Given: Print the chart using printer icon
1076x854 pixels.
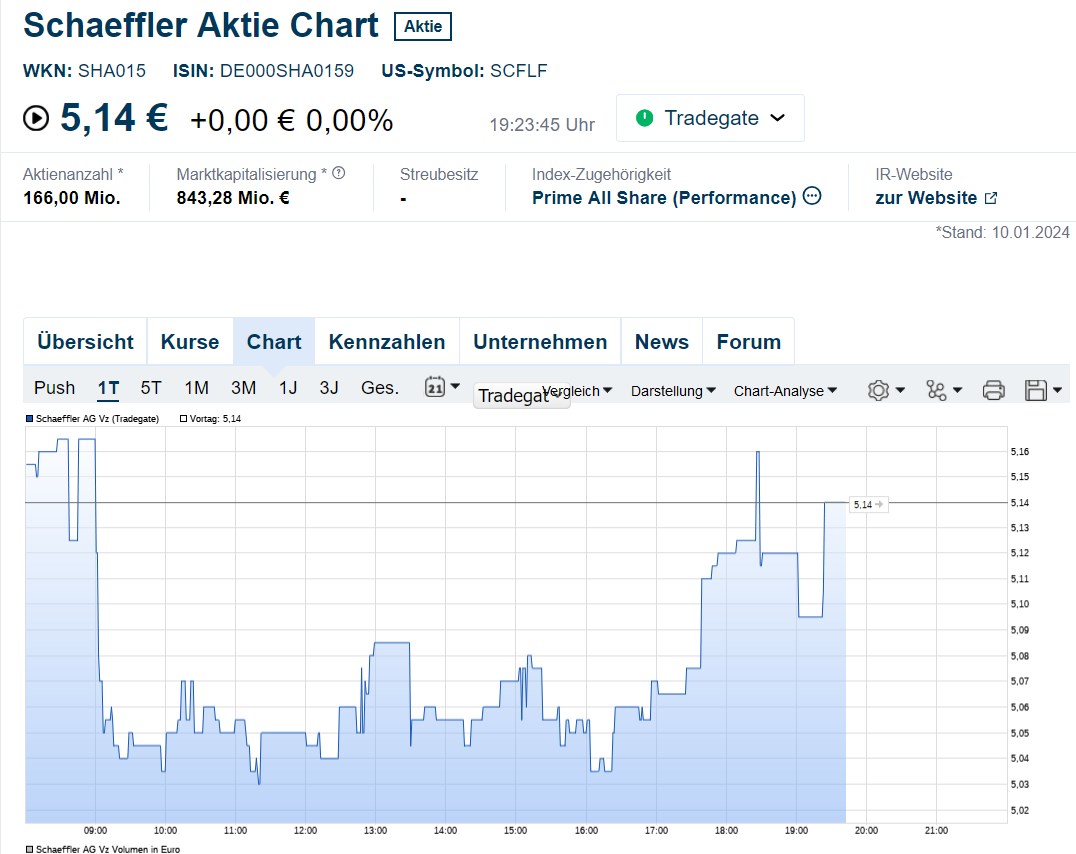Looking at the screenshot, I should (x=993, y=390).
